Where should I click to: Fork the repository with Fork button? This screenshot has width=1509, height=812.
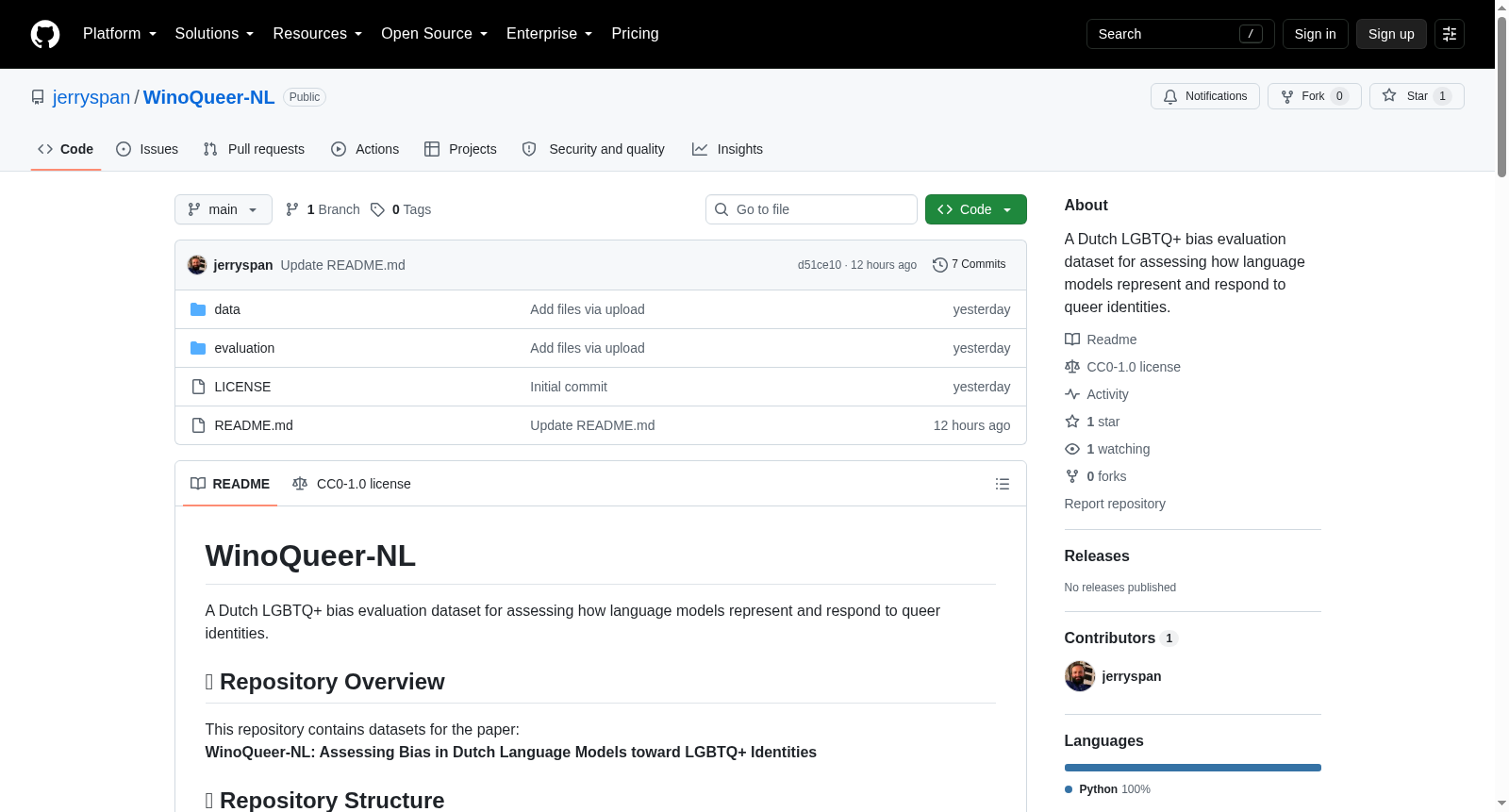[1315, 96]
